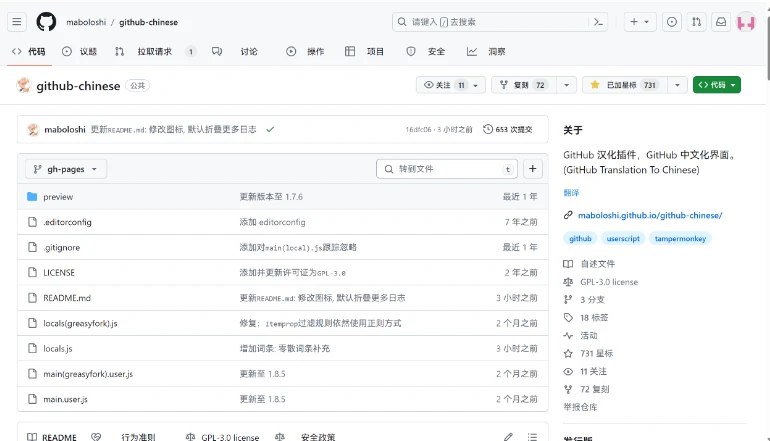Image resolution: width=770 pixels, height=441 pixels.
Task: Open the user profile avatar menu
Action: 746,22
